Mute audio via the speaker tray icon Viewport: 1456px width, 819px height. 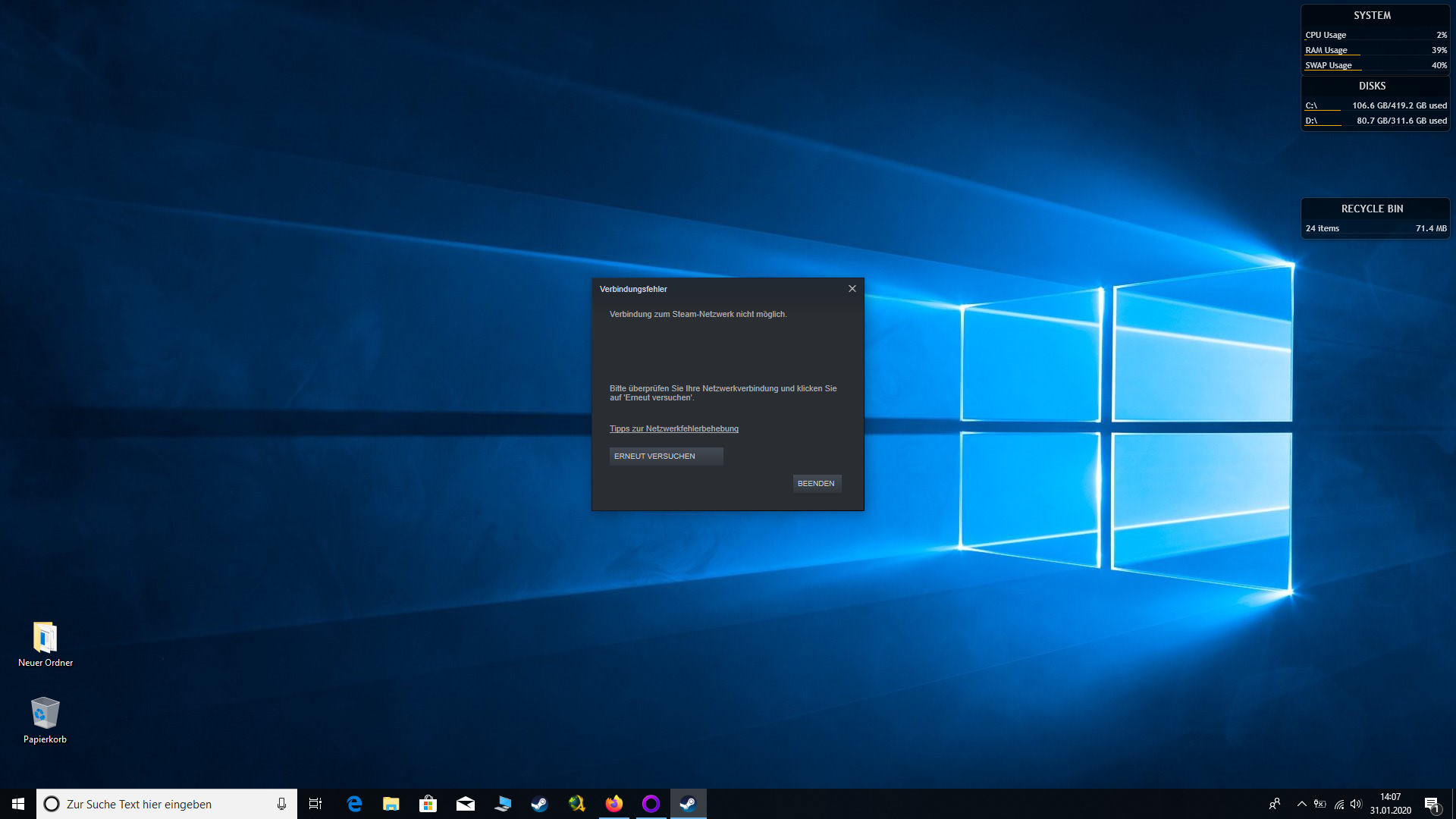(1357, 803)
